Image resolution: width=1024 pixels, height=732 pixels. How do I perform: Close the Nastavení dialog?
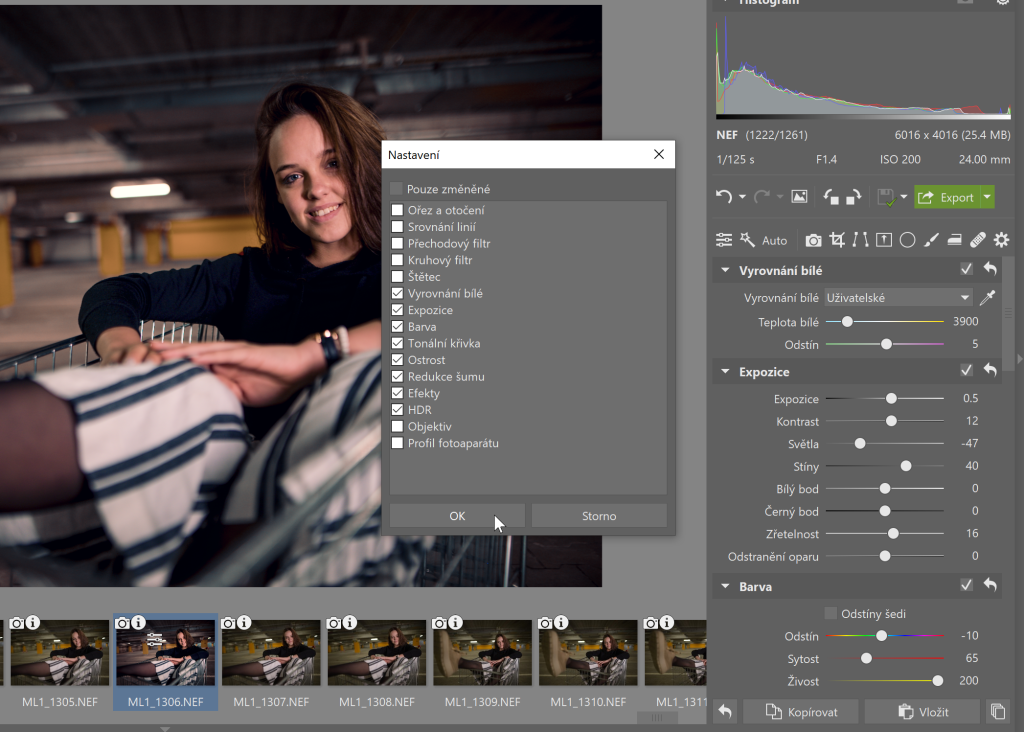(x=659, y=154)
